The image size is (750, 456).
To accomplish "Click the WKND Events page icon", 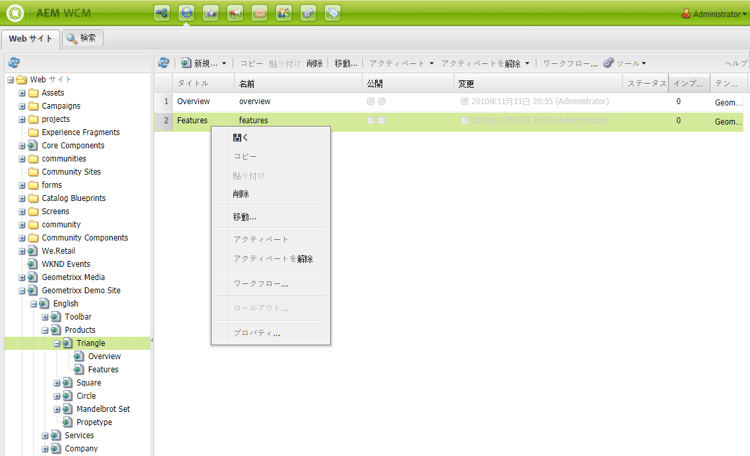I will coord(33,264).
